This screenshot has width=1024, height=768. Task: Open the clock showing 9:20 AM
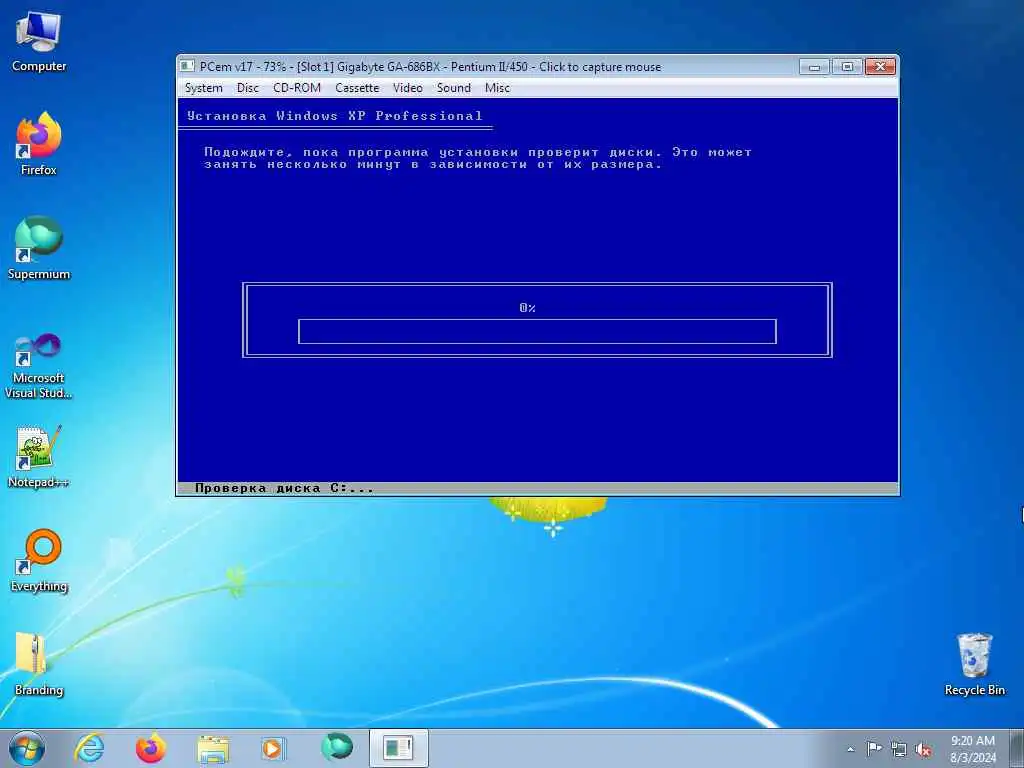coord(973,749)
